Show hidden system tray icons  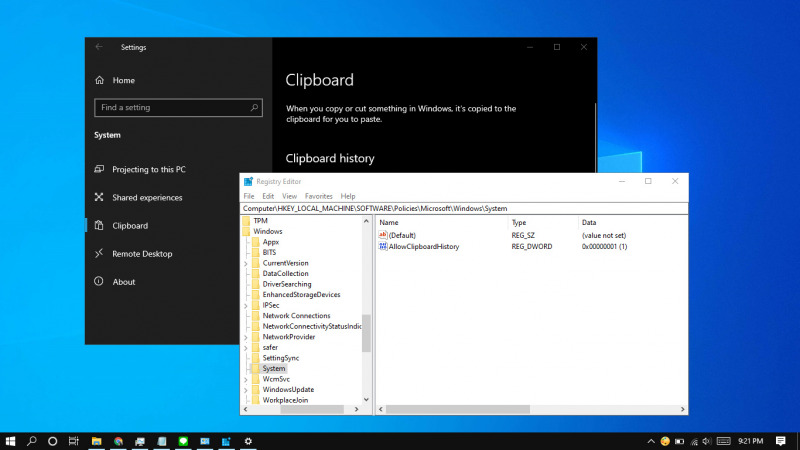coord(651,441)
